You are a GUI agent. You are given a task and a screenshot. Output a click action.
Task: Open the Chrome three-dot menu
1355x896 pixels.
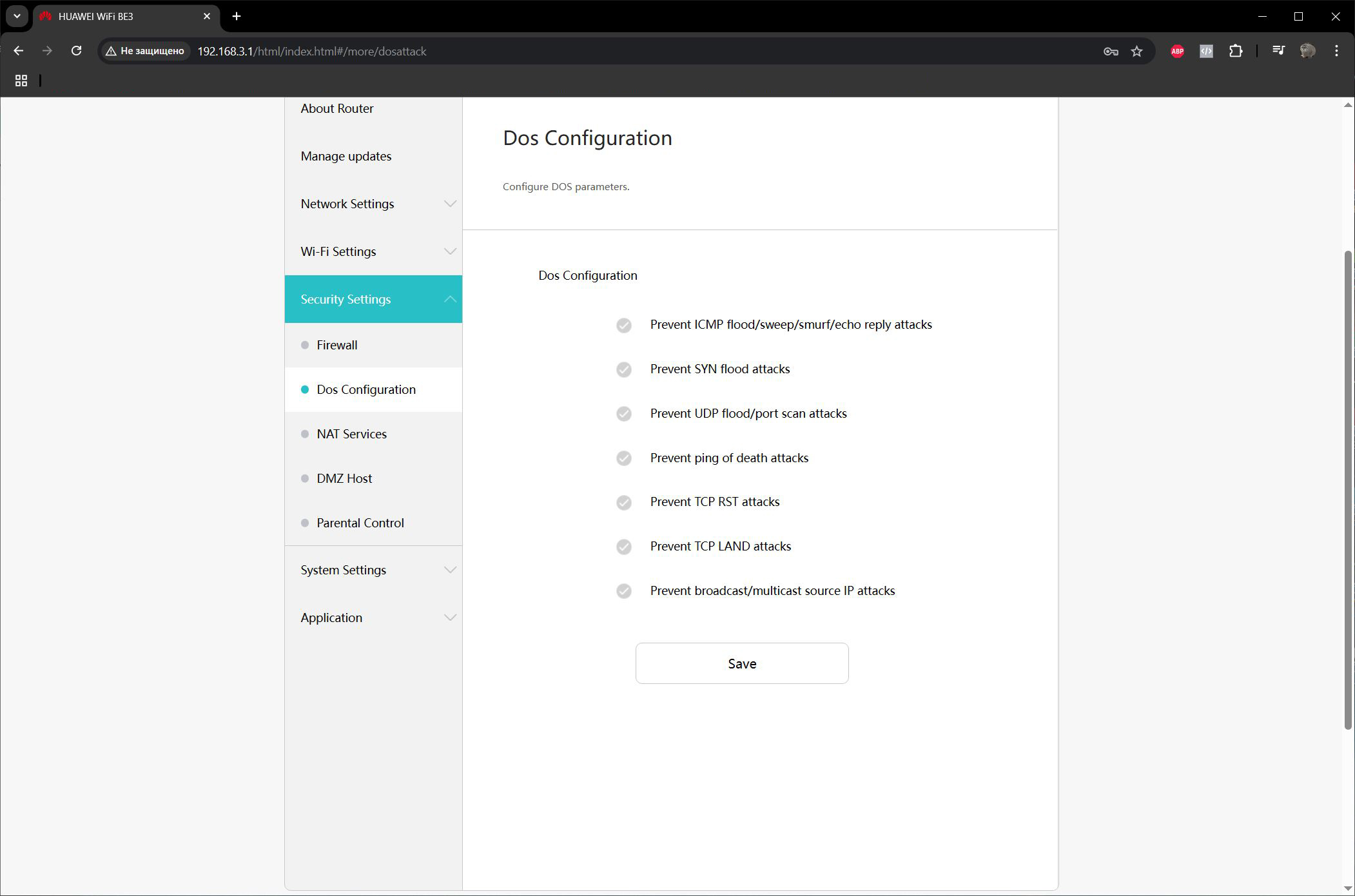[1336, 51]
